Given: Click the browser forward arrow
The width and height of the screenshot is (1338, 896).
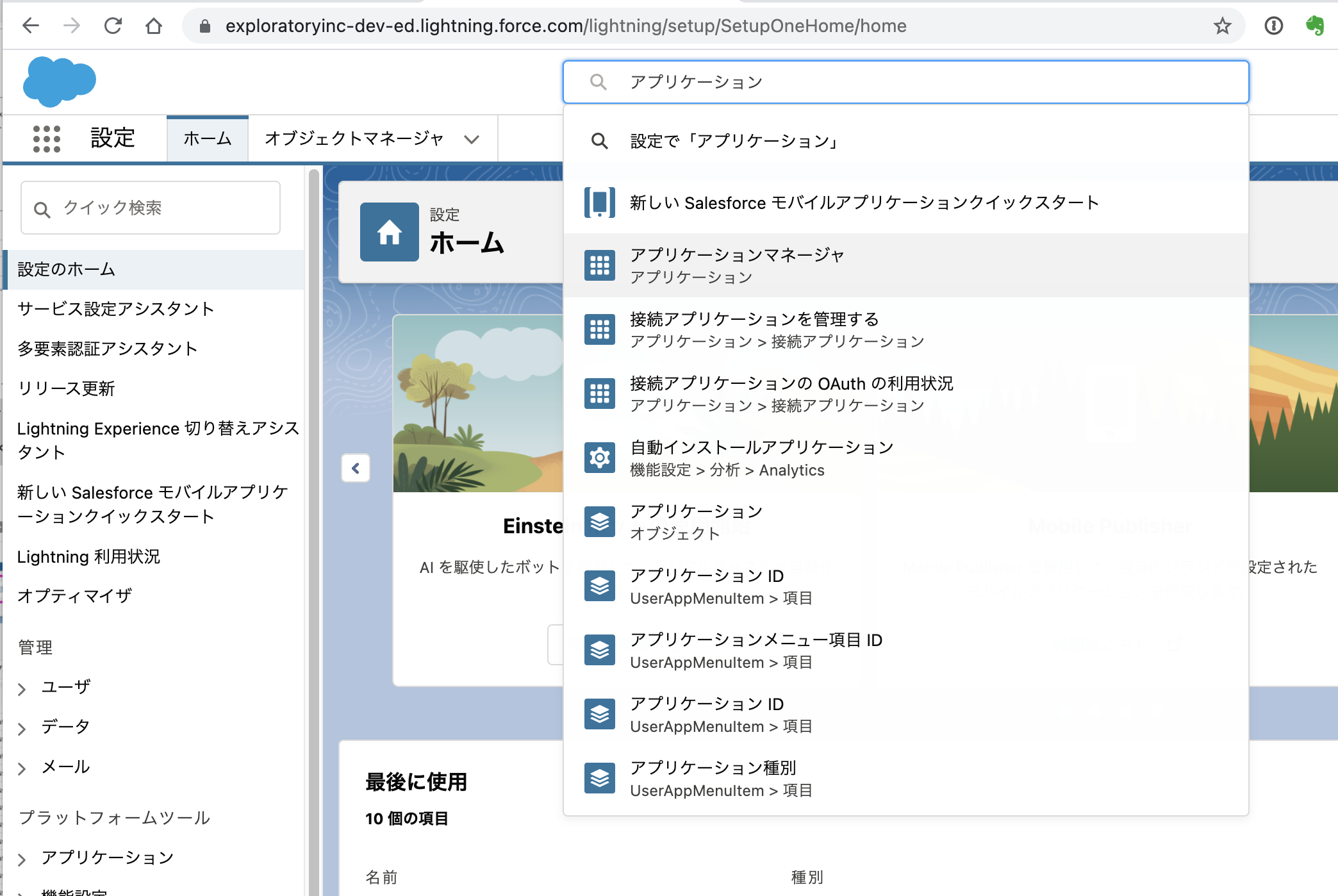Looking at the screenshot, I should pos(72,26).
